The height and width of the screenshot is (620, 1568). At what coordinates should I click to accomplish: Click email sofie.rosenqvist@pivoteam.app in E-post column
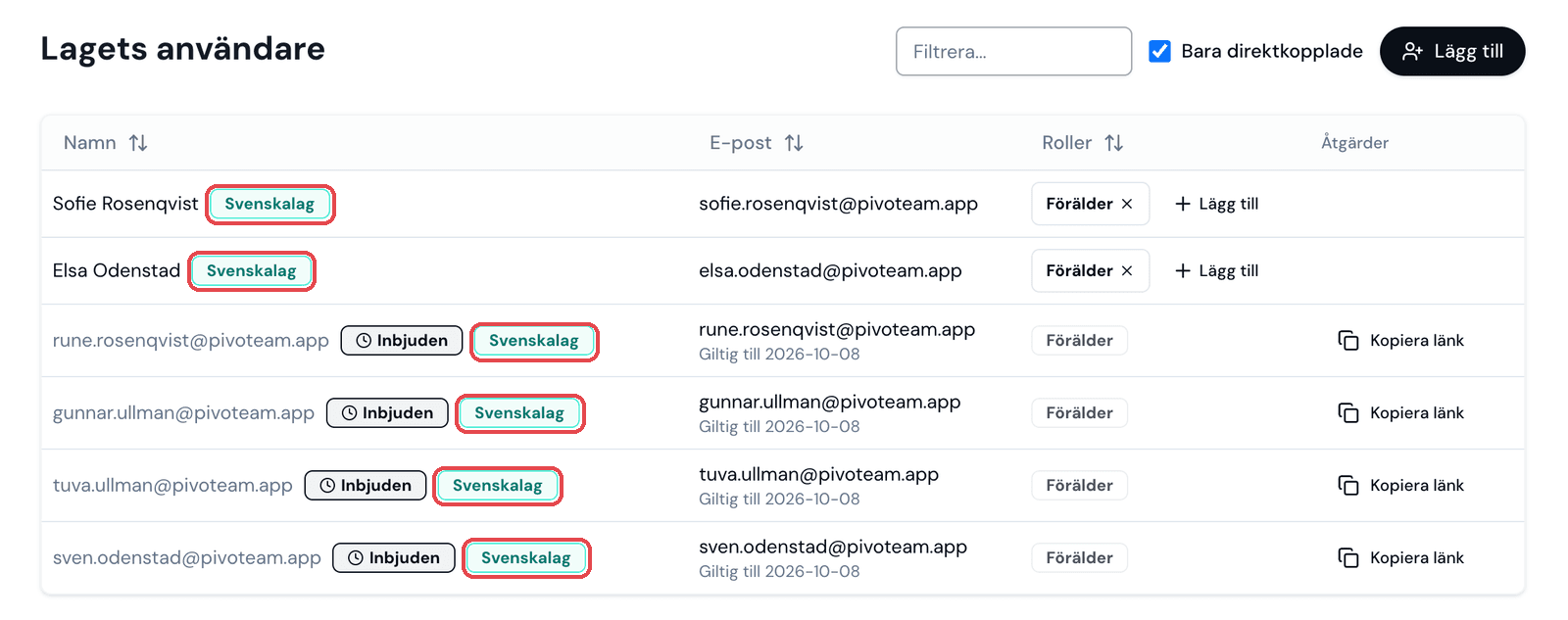pos(838,204)
